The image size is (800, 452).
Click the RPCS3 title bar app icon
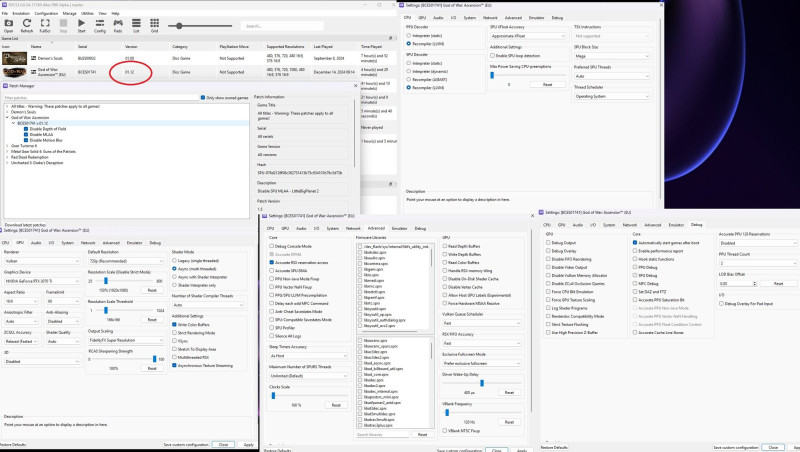pos(4,5)
